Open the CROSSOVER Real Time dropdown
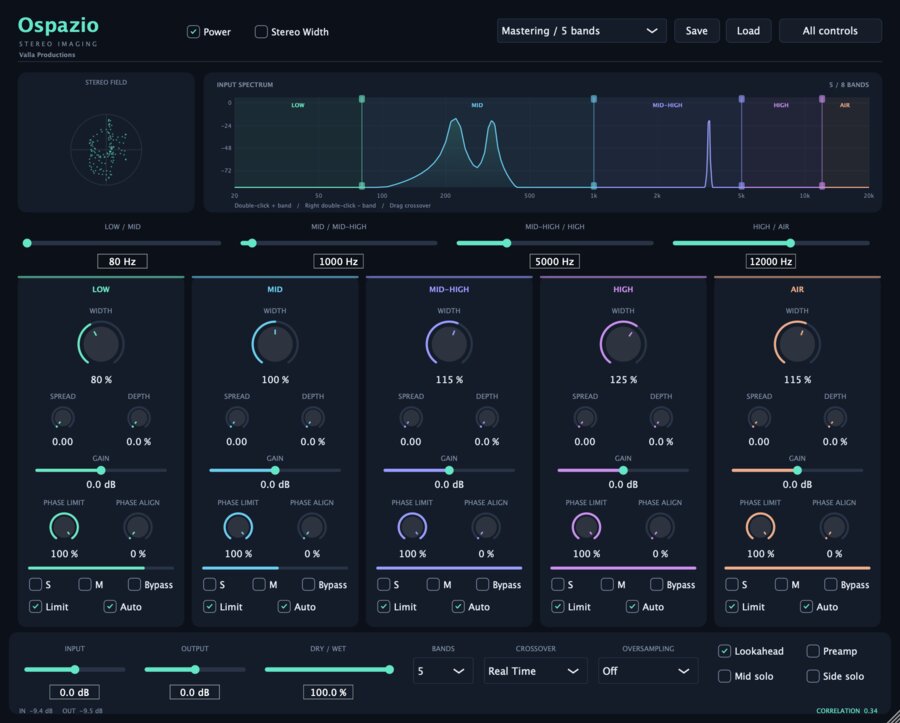900x723 pixels. [536, 671]
